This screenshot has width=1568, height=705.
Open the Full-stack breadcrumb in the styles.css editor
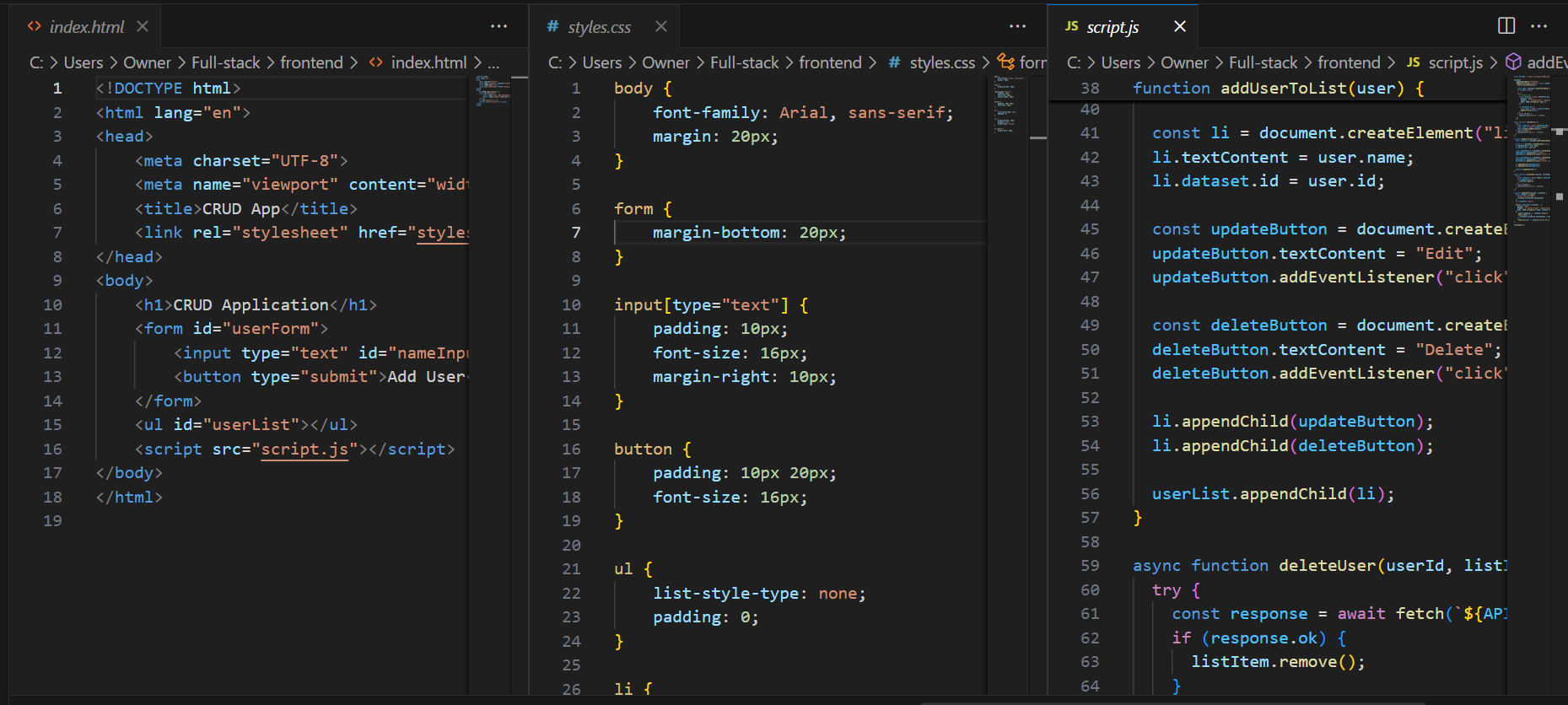pyautogui.click(x=745, y=62)
